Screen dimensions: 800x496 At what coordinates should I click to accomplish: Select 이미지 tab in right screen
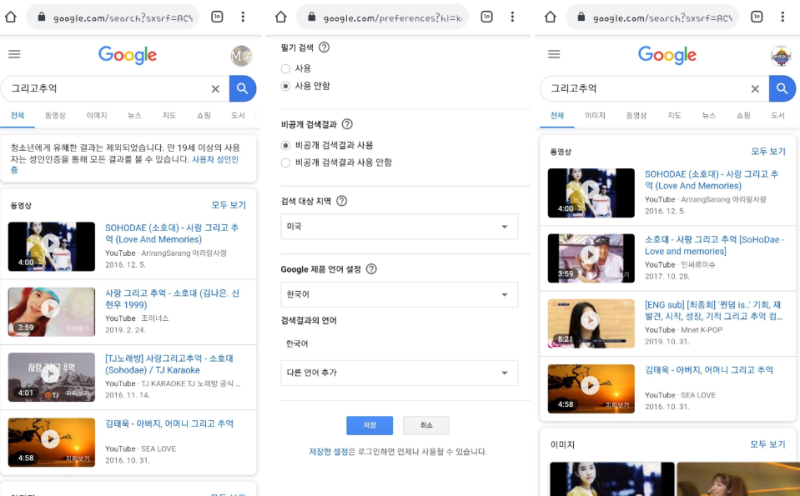595,116
